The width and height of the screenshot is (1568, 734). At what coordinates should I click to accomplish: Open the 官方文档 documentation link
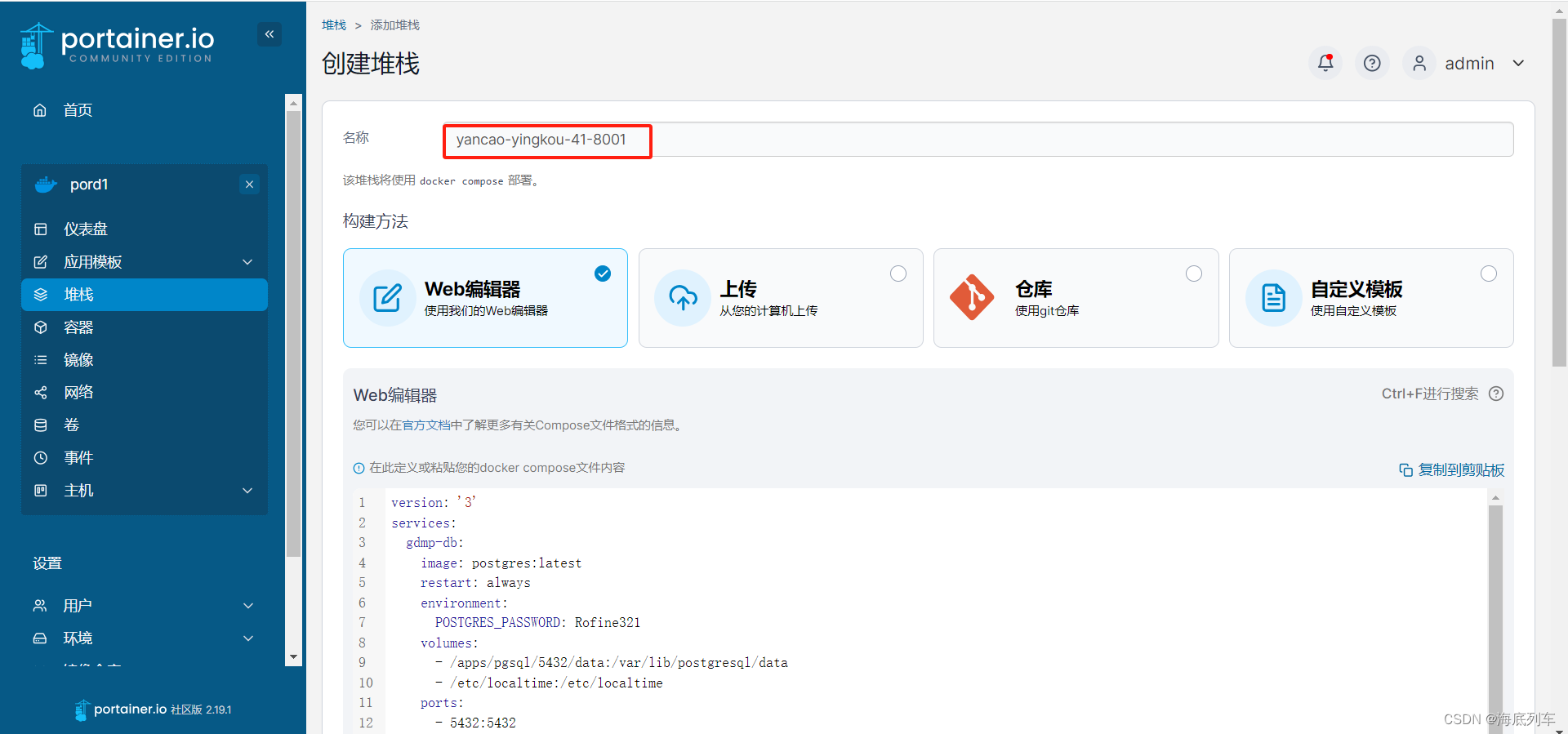click(426, 425)
